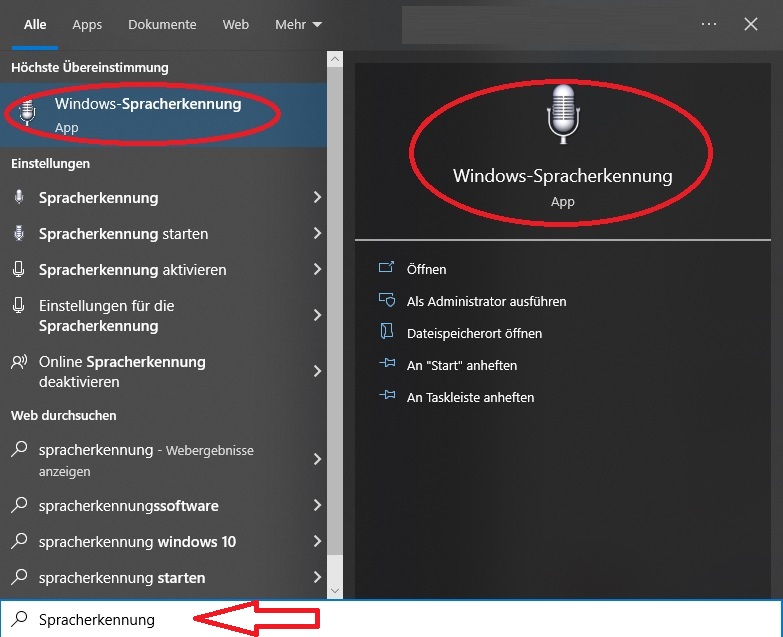Open the three-dots options menu

pos(709,24)
